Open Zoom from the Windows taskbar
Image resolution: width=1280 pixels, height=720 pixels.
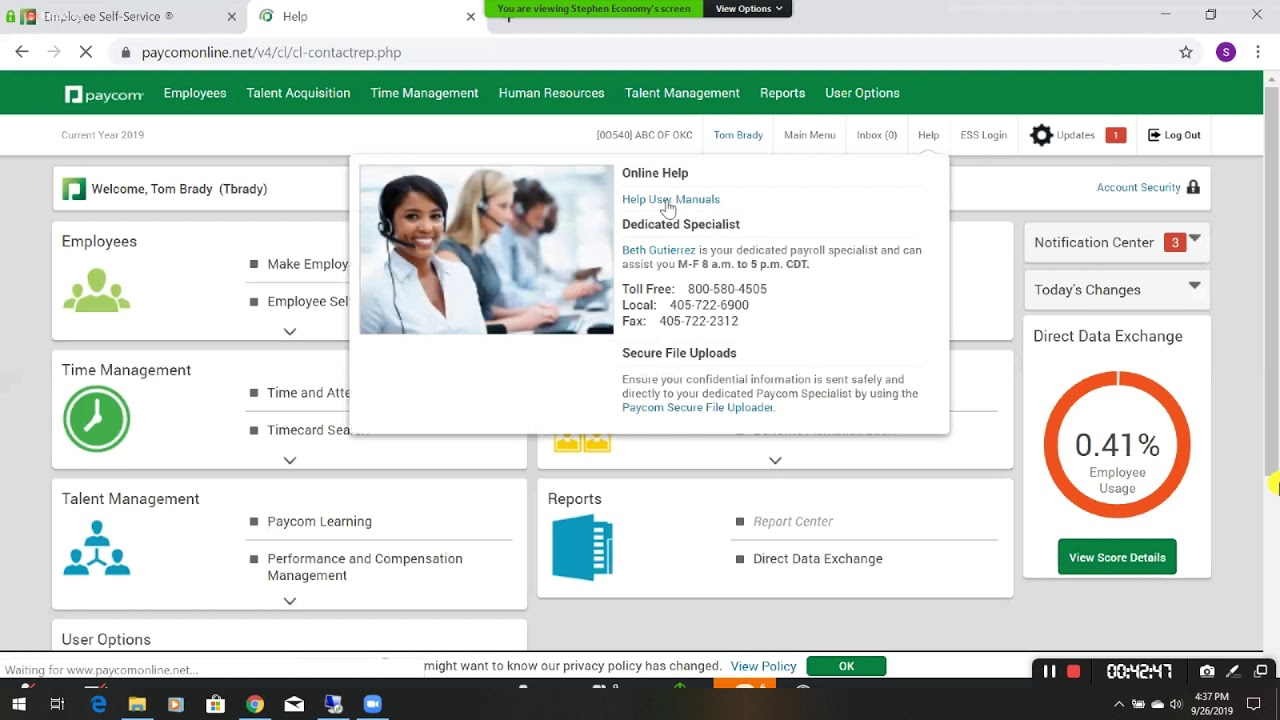(x=372, y=704)
